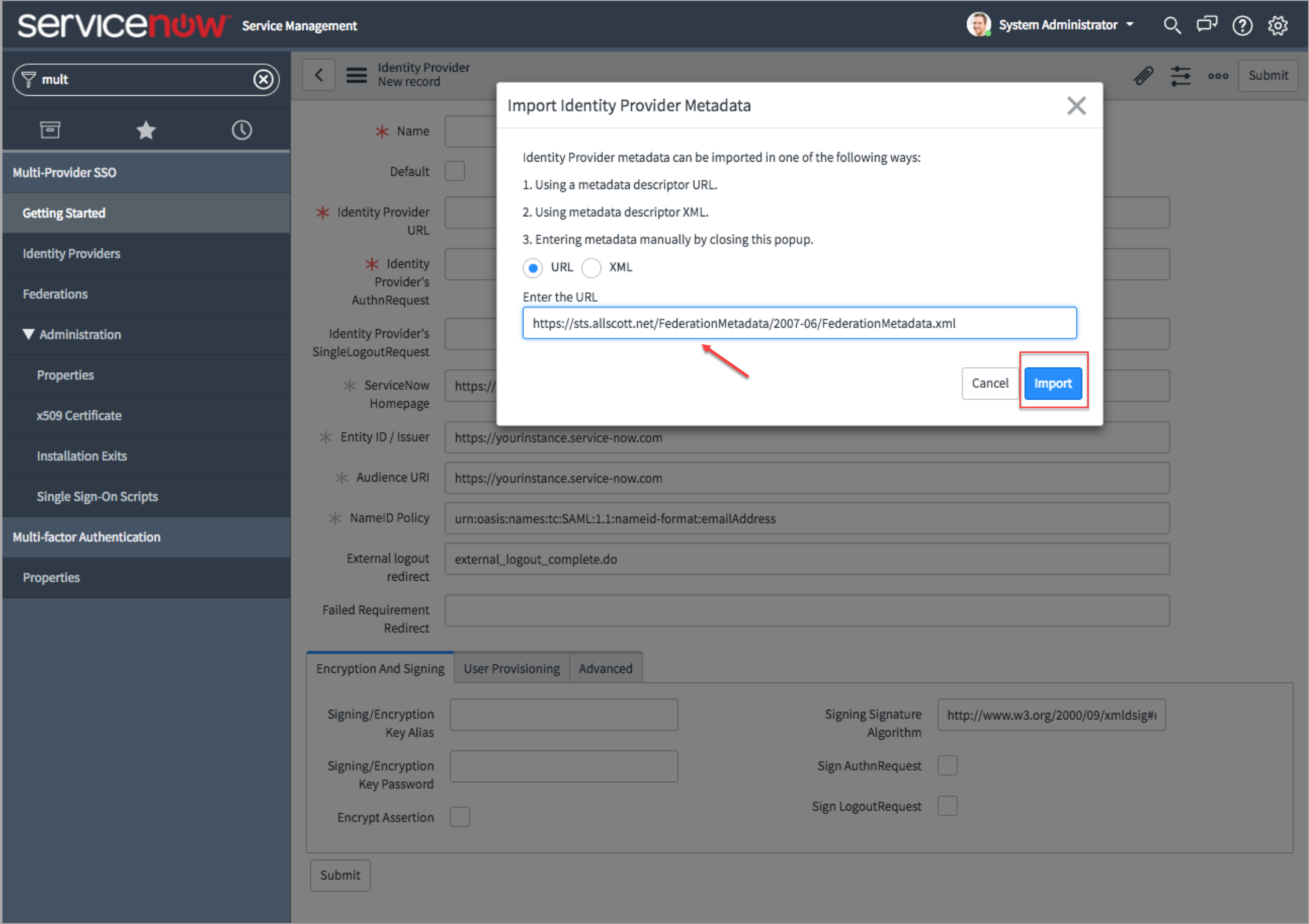
Task: Open the form context hamburger menu
Action: (356, 75)
